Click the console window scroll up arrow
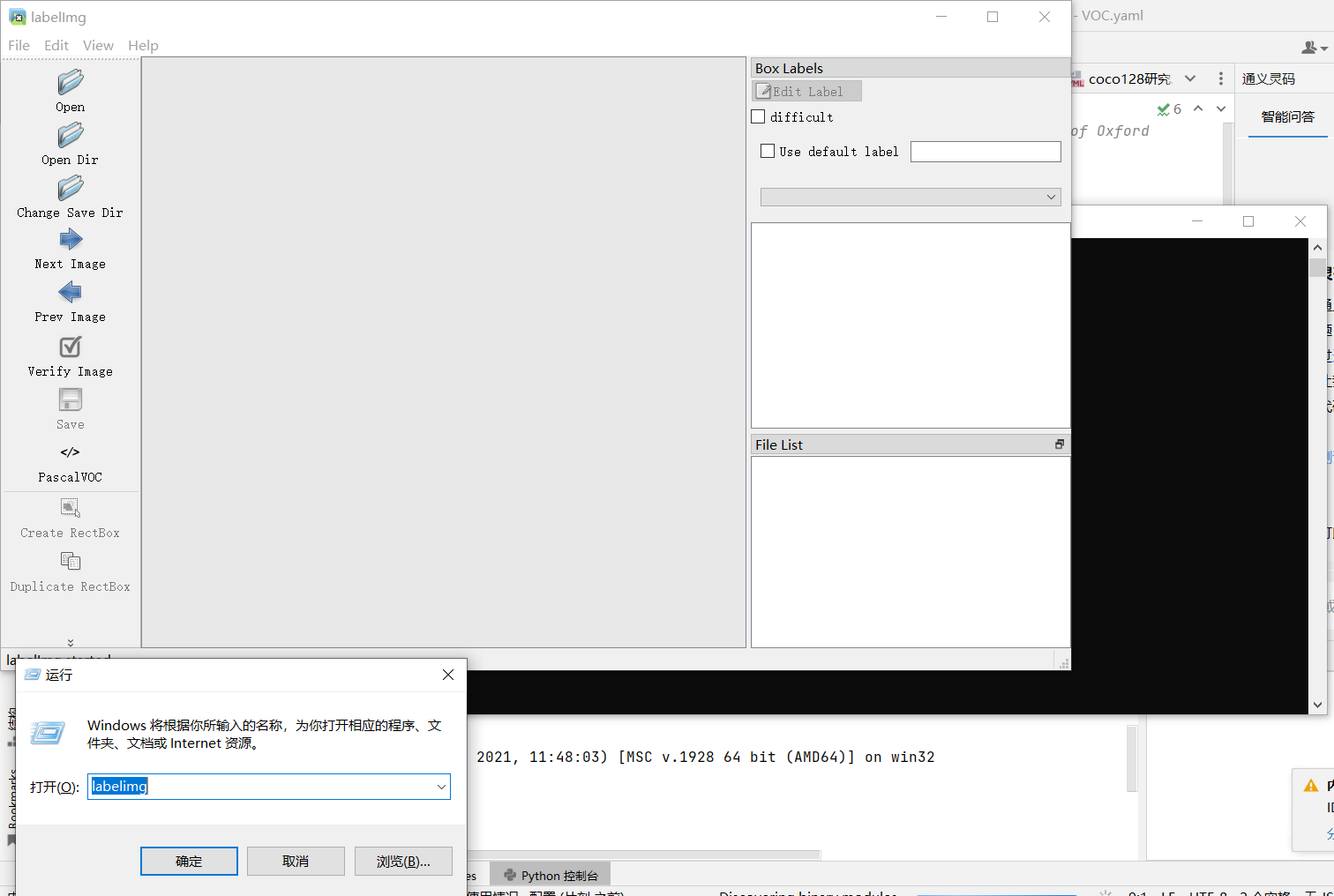Image resolution: width=1334 pixels, height=896 pixels. coord(1317,248)
